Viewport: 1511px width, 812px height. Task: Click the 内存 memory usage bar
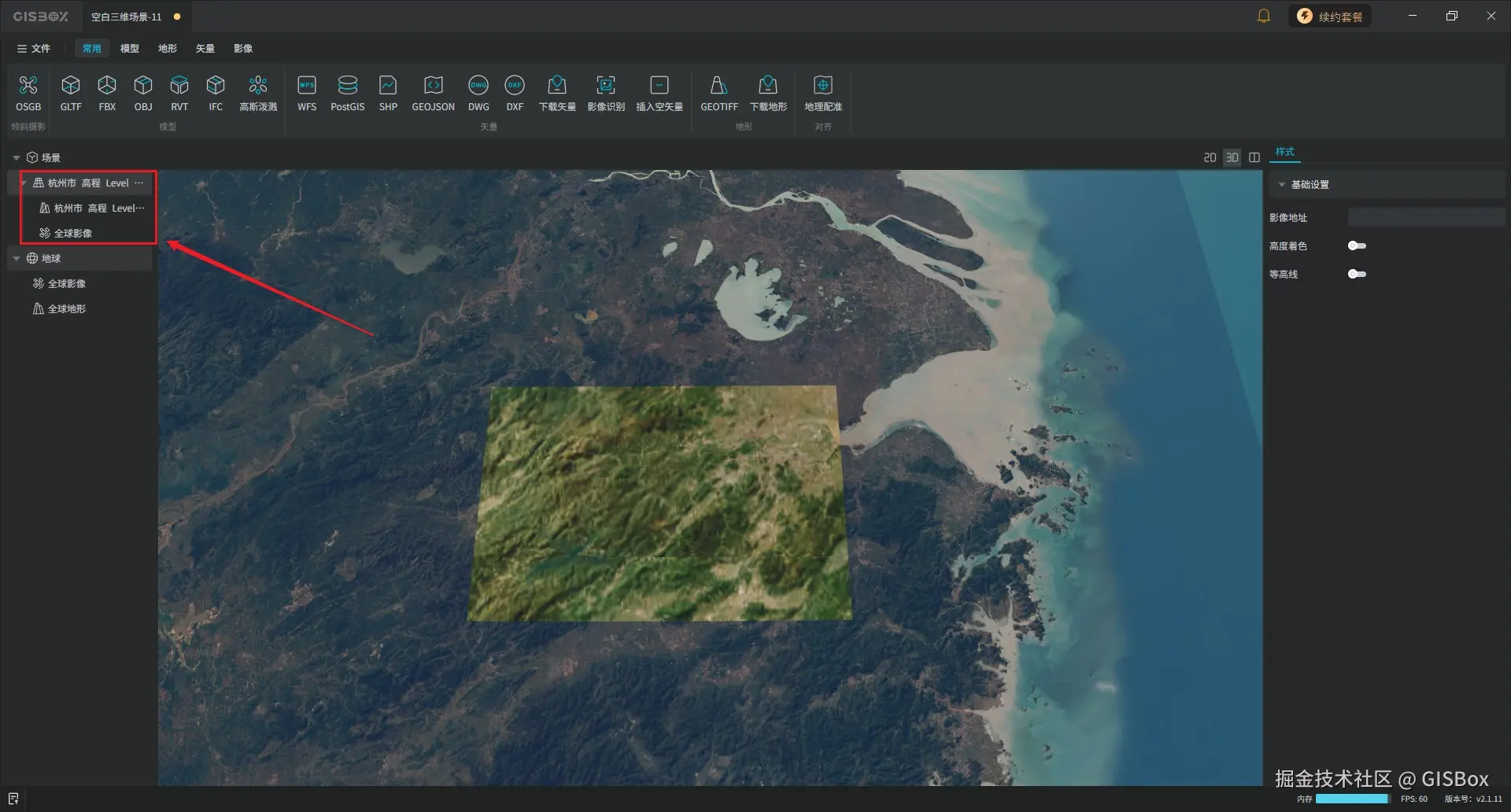click(x=1352, y=799)
